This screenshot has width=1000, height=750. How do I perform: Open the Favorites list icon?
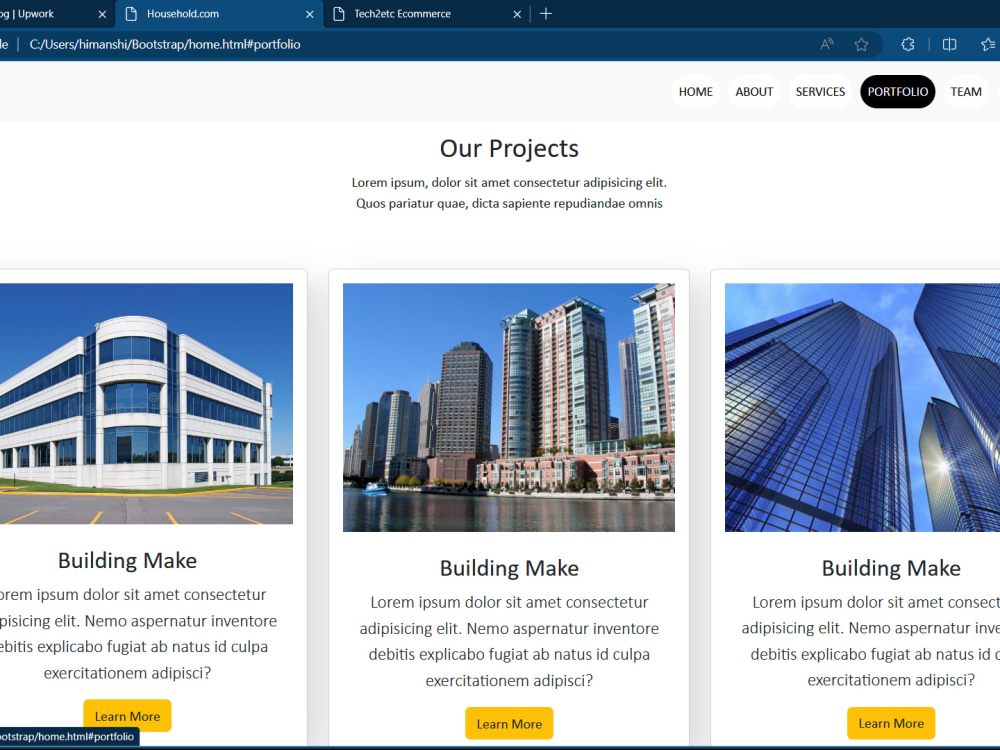[x=989, y=44]
